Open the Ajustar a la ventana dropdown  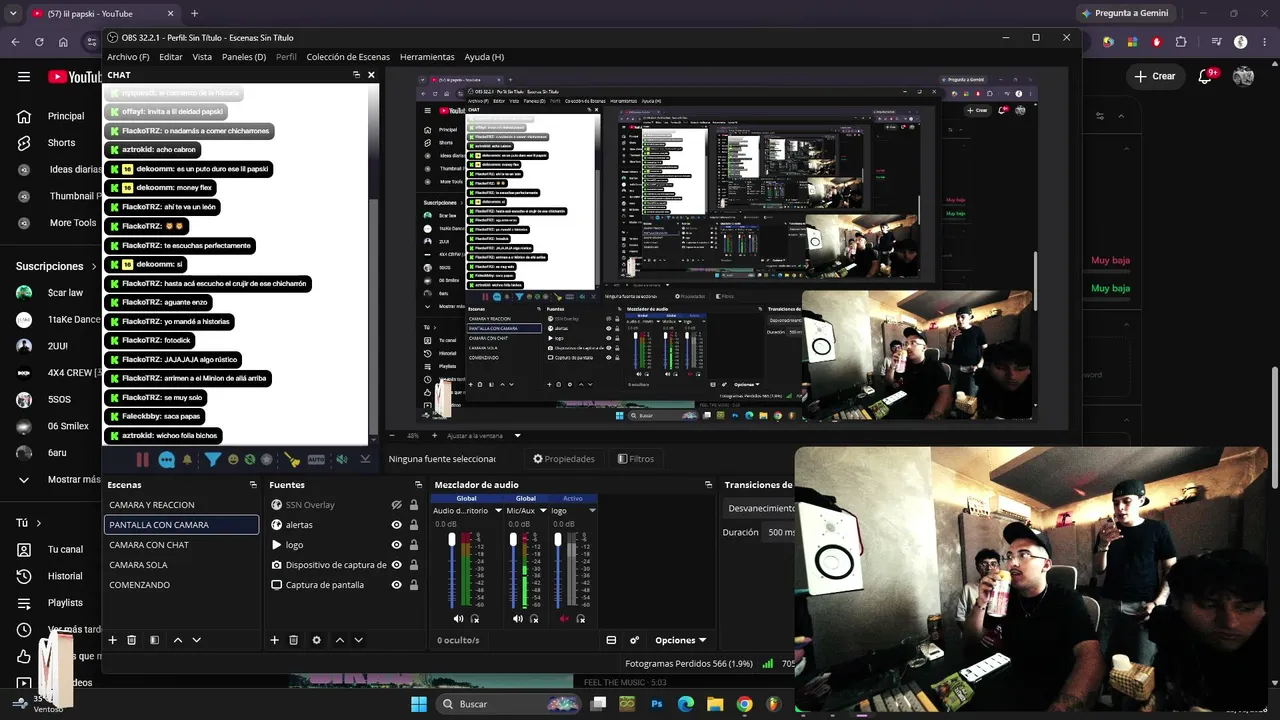tap(484, 436)
